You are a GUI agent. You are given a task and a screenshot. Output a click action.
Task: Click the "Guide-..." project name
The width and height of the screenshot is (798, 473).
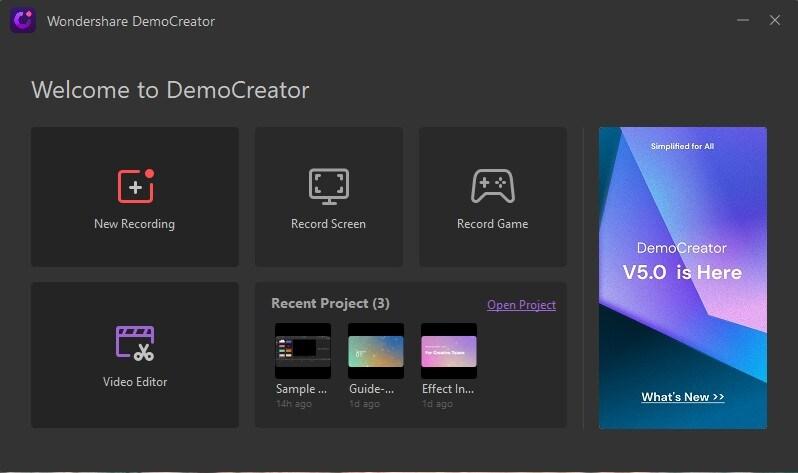372,389
